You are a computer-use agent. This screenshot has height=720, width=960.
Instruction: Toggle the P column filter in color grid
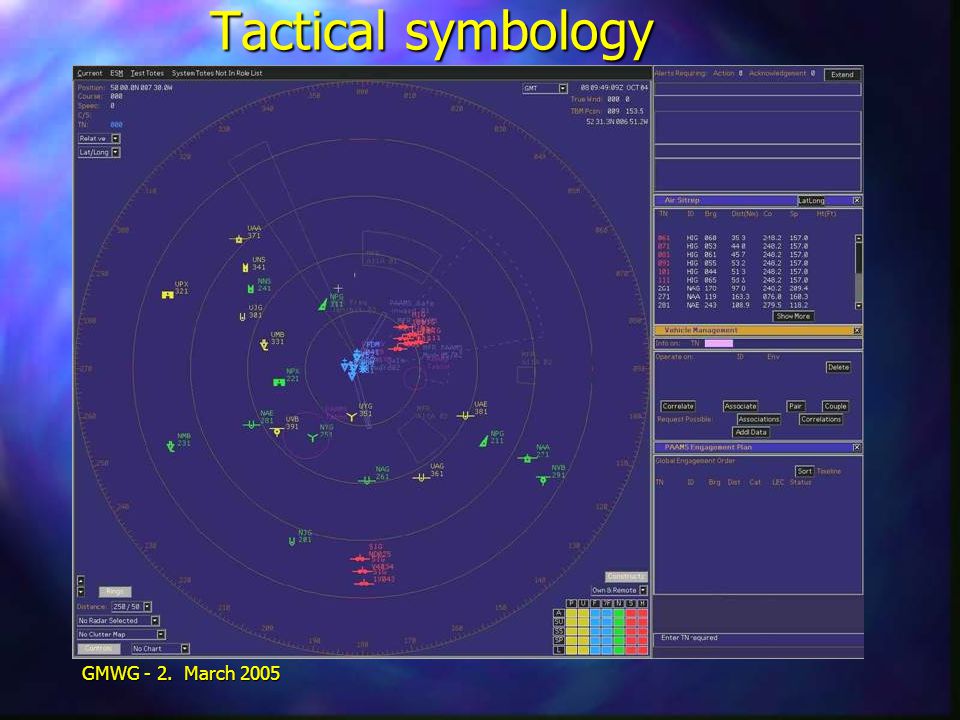coord(571,603)
